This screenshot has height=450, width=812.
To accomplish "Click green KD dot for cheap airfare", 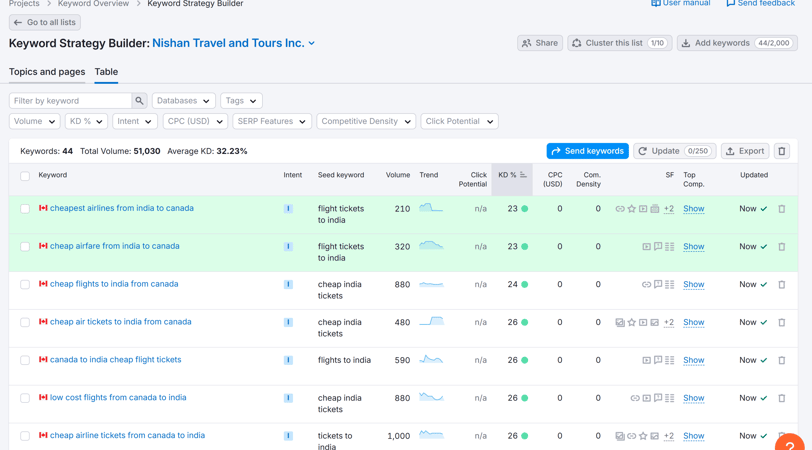I will [525, 246].
